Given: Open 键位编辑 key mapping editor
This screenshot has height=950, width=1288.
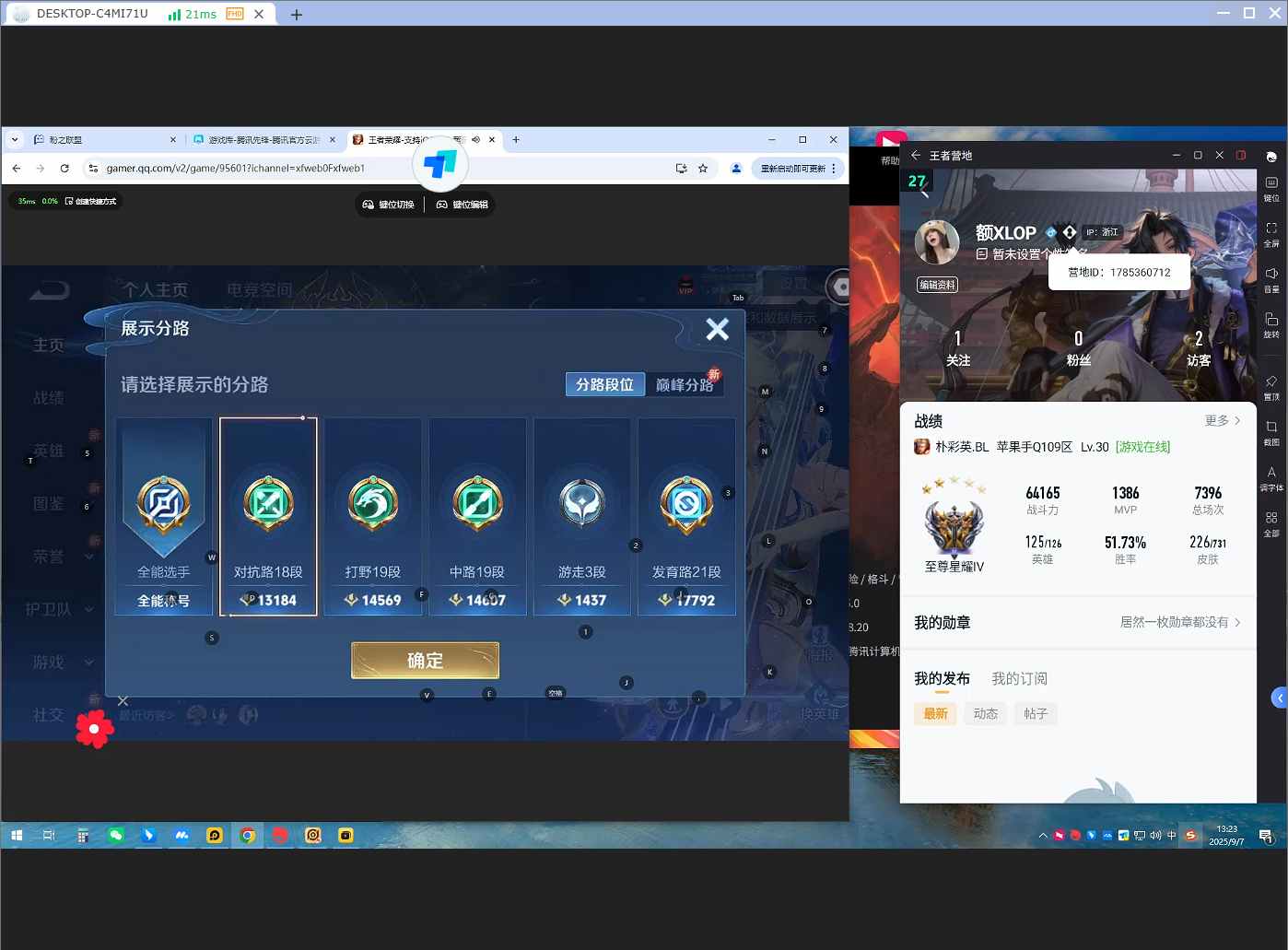Looking at the screenshot, I should pyautogui.click(x=462, y=205).
